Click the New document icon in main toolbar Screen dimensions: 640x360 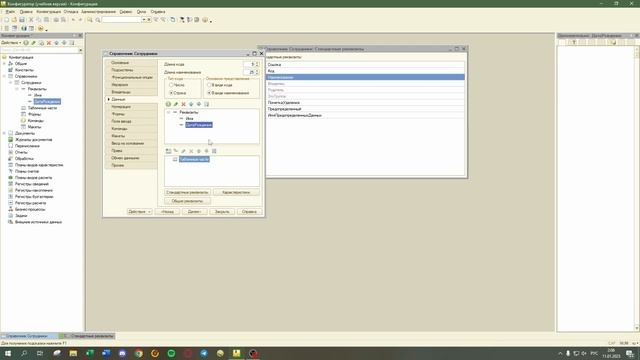[x=6, y=20]
